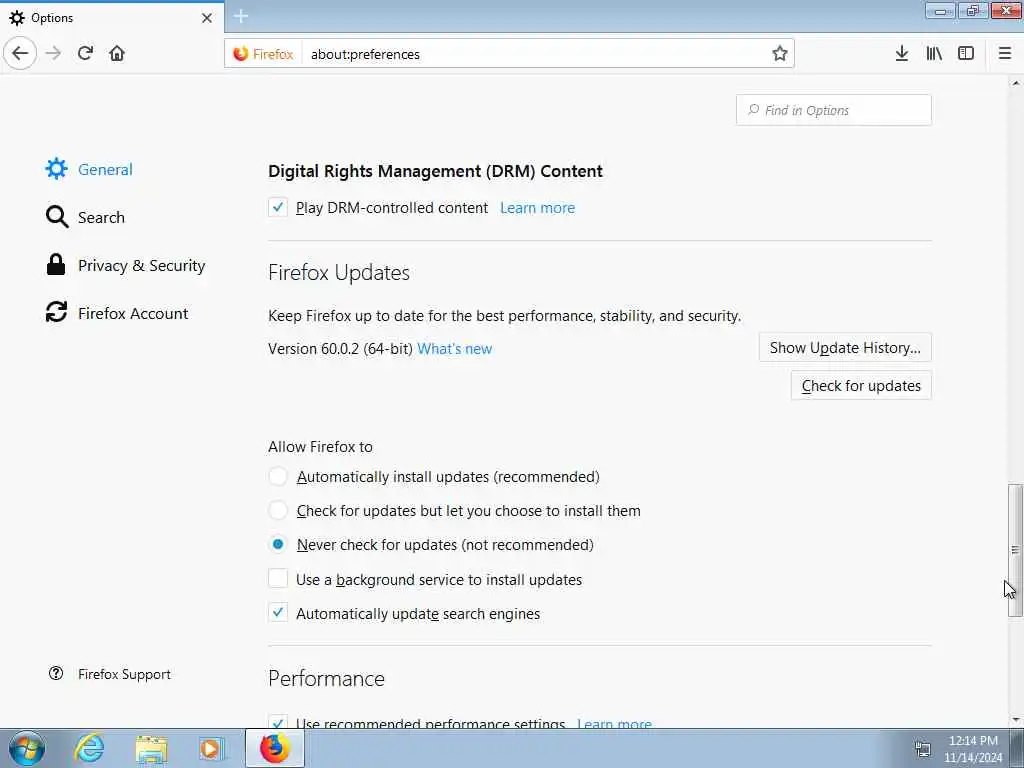
Task: Bookmark this page with the star icon
Action: (x=779, y=54)
